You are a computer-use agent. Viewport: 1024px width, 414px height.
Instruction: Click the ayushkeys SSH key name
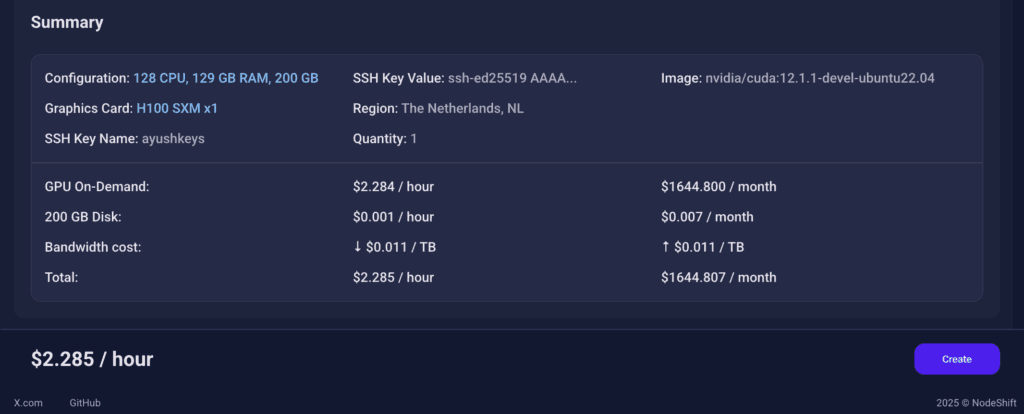tap(173, 139)
